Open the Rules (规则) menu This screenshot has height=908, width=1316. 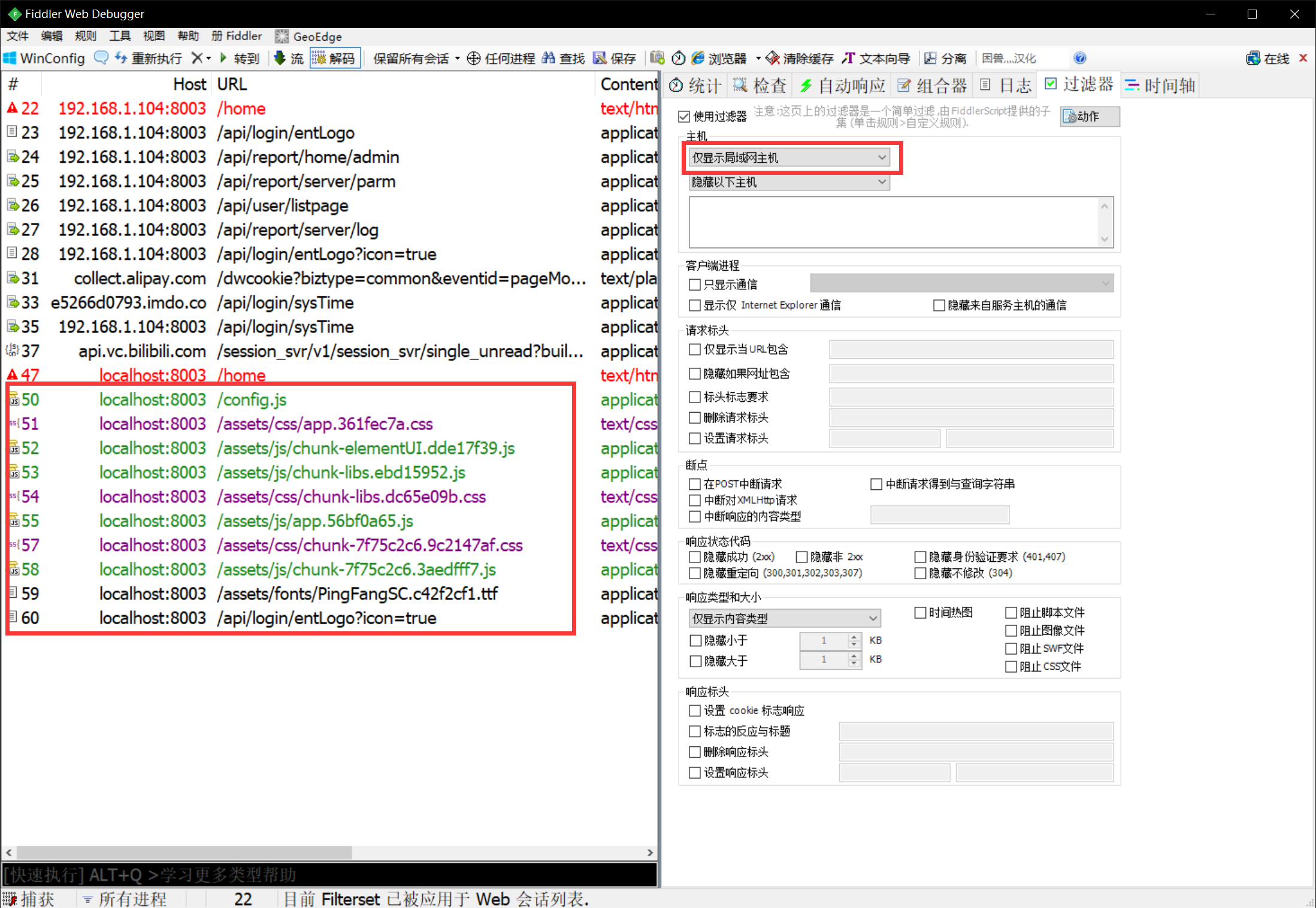[85, 36]
